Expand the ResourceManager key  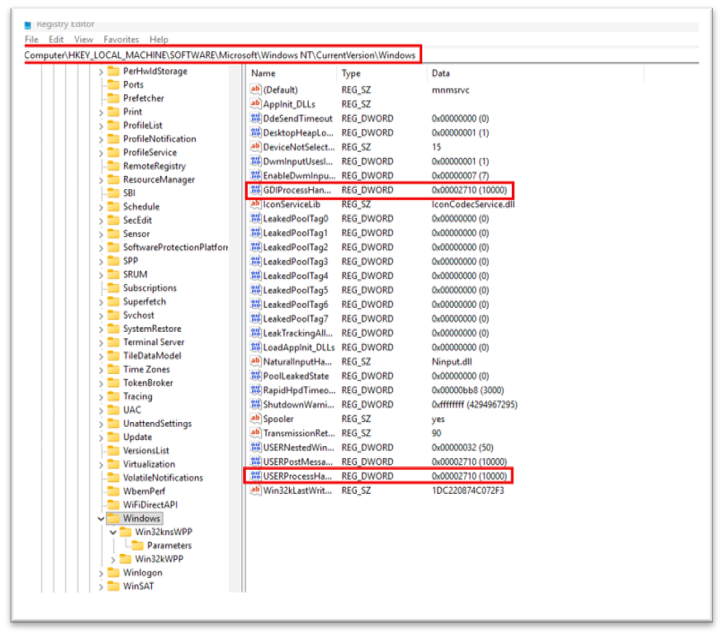pos(101,180)
